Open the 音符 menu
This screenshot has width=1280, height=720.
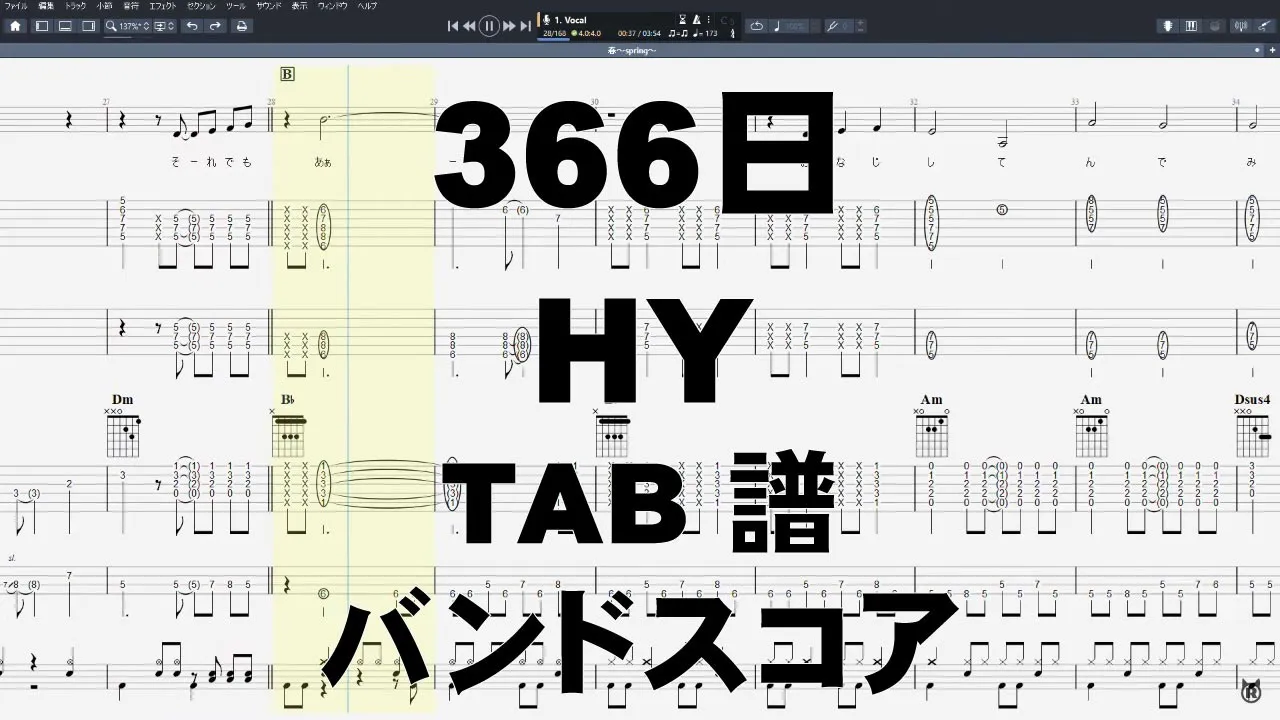pyautogui.click(x=131, y=6)
